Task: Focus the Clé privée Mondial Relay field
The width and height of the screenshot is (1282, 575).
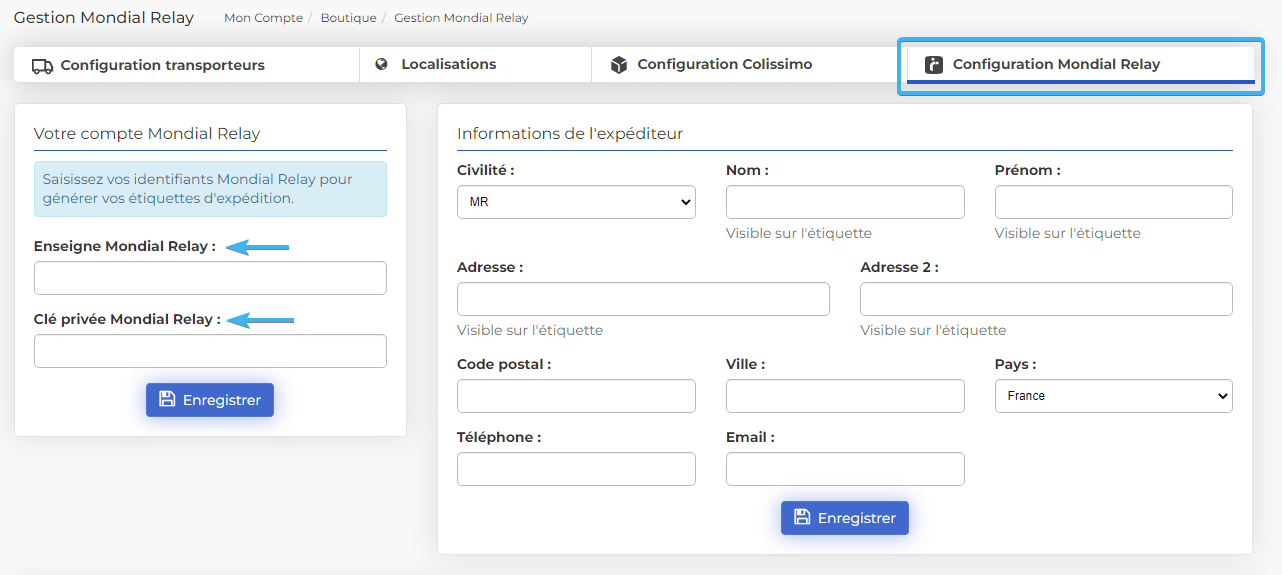Action: [210, 351]
